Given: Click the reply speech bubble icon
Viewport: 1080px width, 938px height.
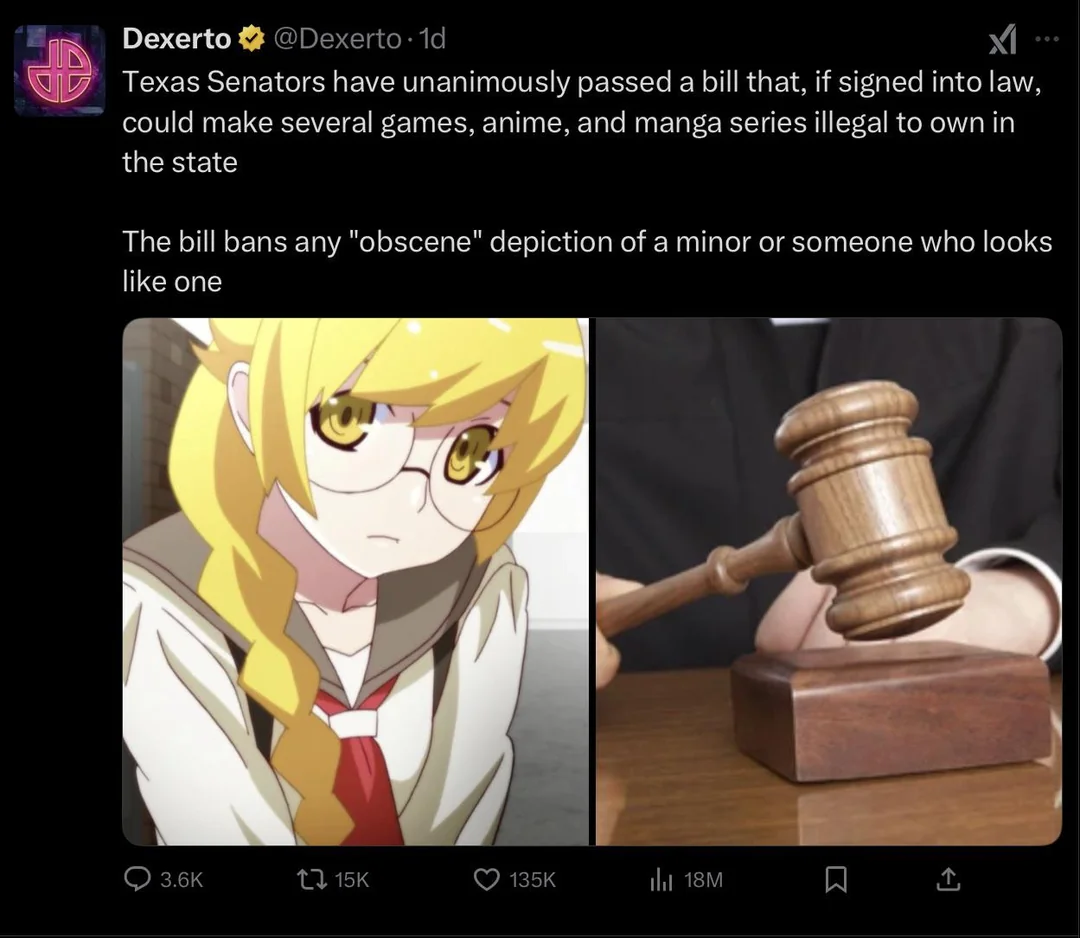Looking at the screenshot, I should [x=137, y=879].
